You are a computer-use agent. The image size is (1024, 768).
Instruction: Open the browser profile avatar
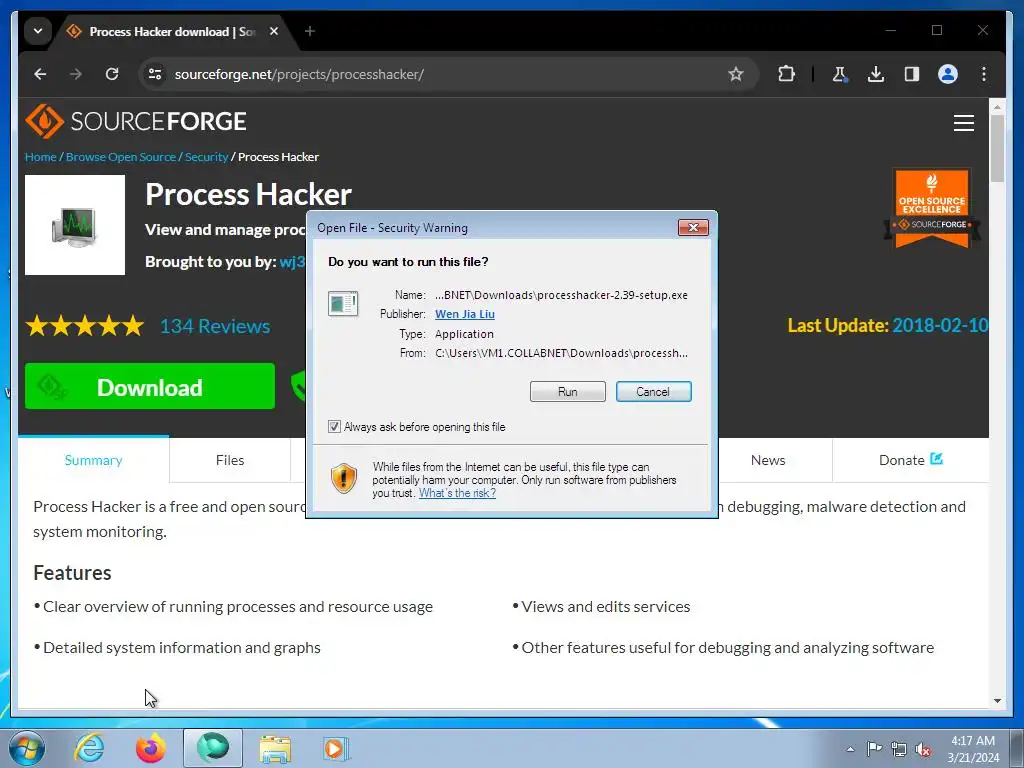(x=948, y=74)
